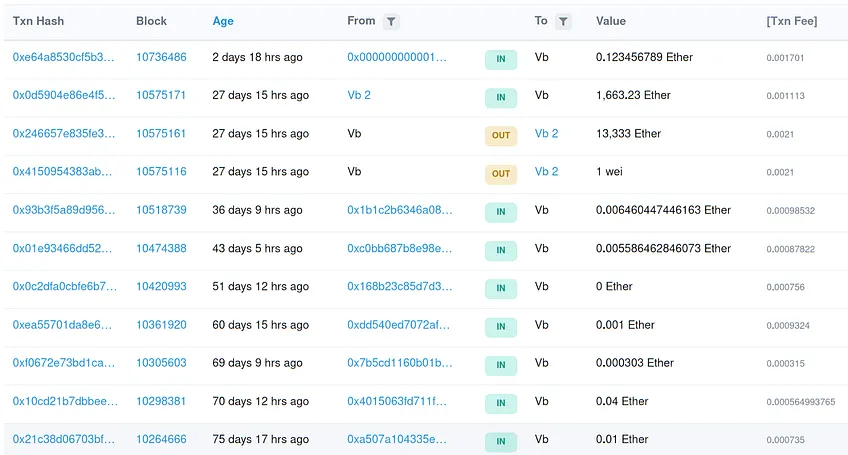848x455 pixels.
Task: Click OUT badge in 1 wei row
Action: (501, 174)
